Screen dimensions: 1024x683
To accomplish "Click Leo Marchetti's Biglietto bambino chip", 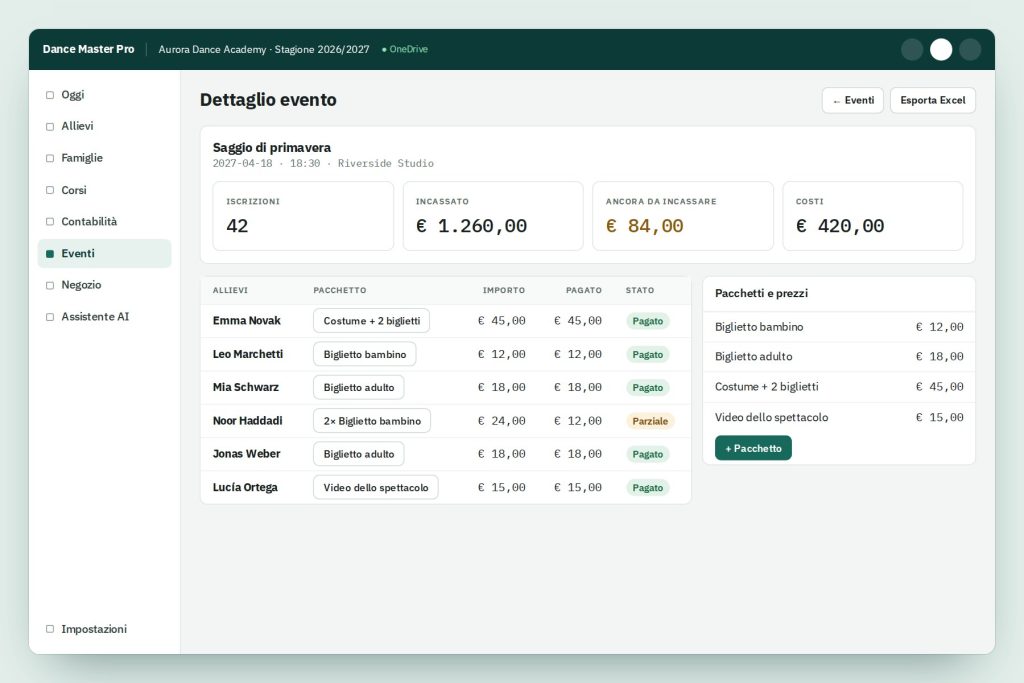I will pos(364,354).
